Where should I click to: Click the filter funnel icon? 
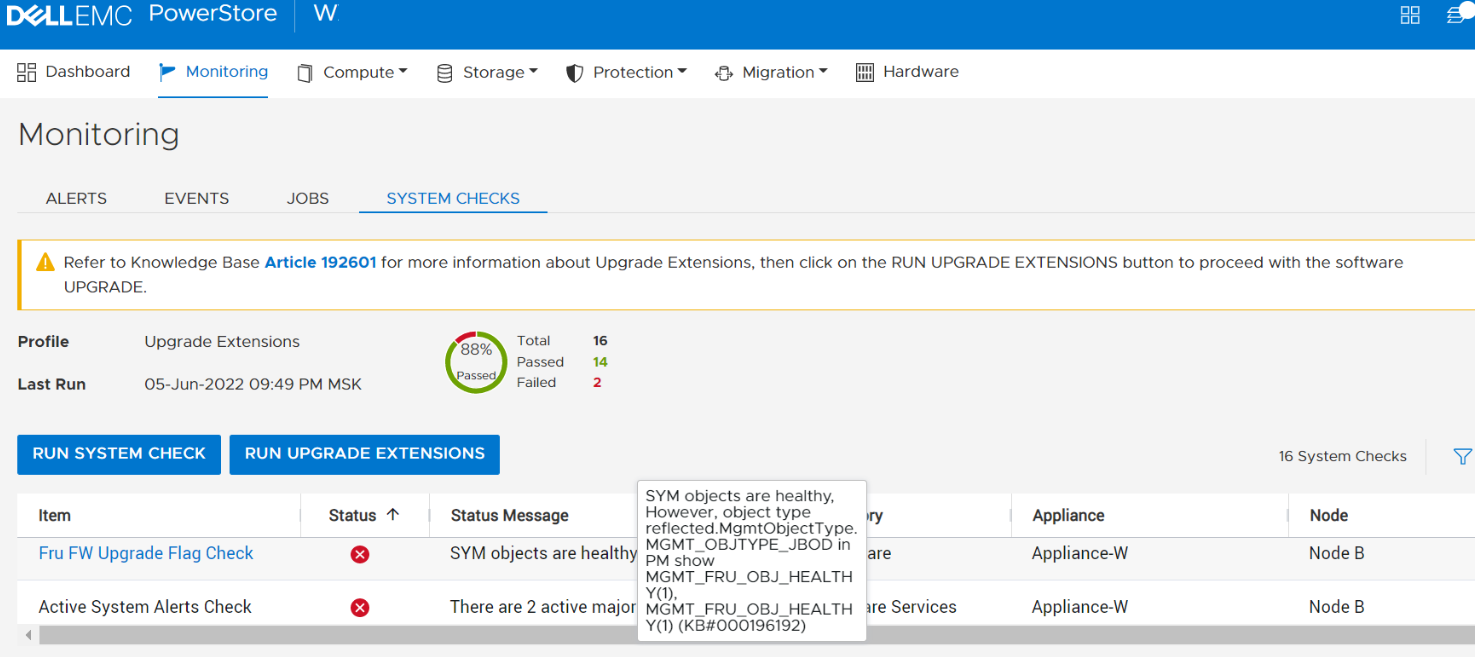(1462, 457)
